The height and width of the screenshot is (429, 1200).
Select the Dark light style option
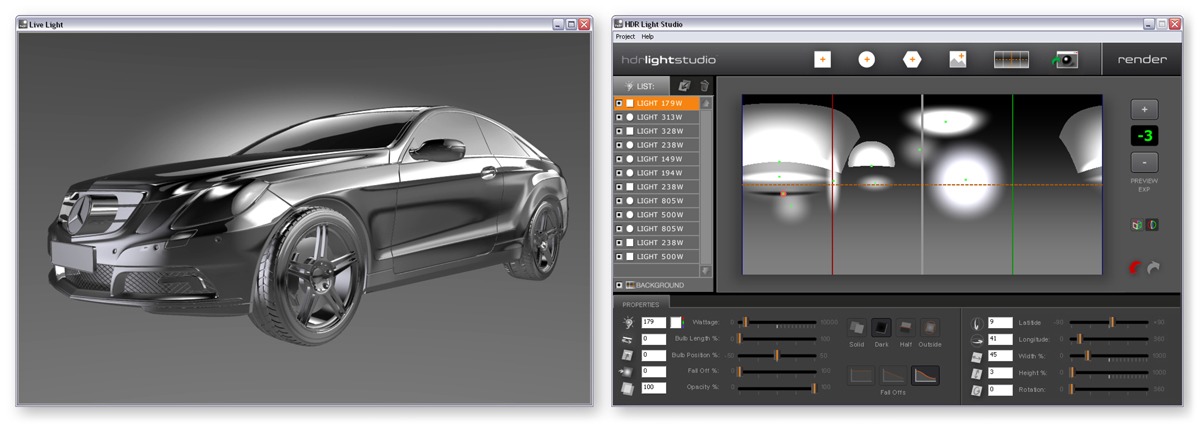[881, 327]
